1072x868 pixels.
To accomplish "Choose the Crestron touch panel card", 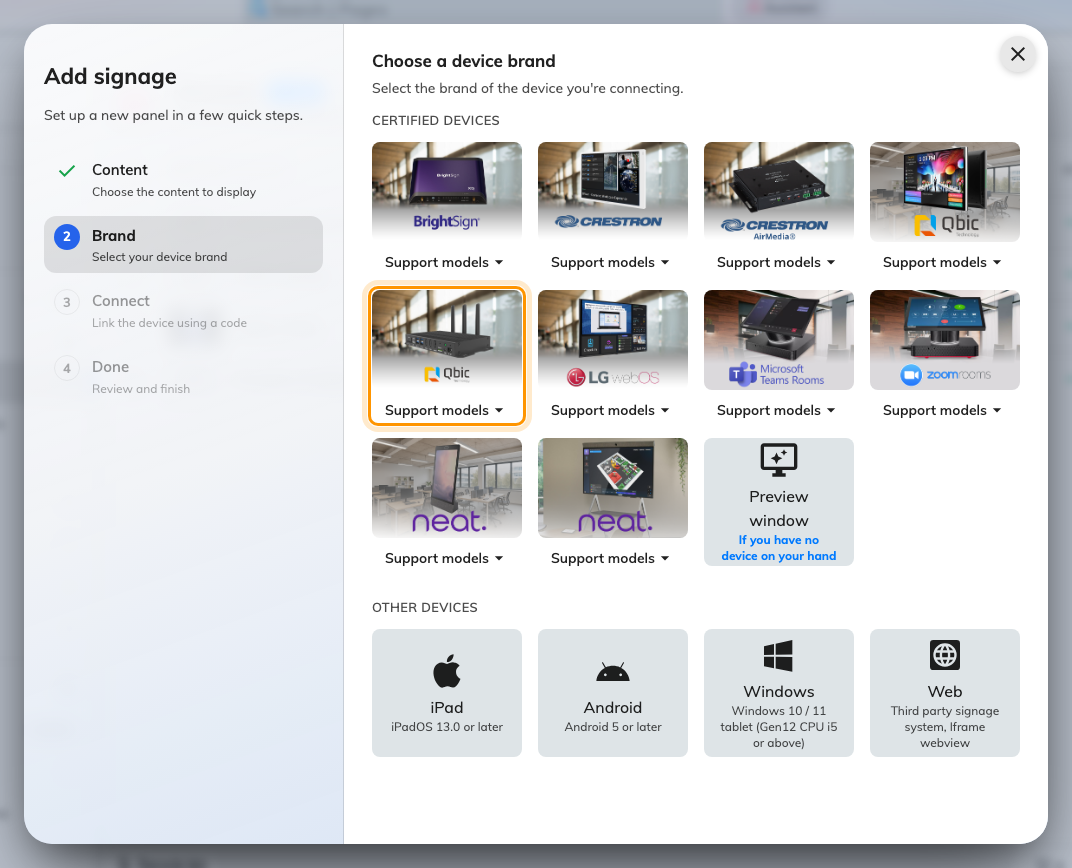I will [613, 191].
